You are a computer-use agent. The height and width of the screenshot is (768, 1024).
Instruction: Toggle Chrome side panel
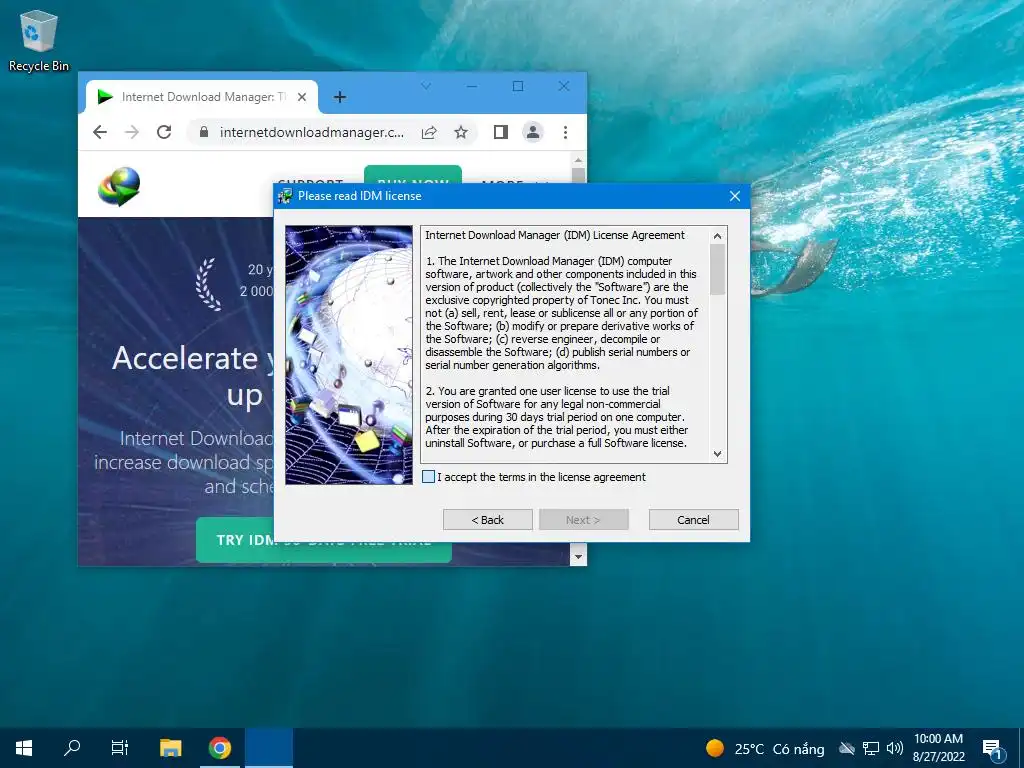coord(501,133)
